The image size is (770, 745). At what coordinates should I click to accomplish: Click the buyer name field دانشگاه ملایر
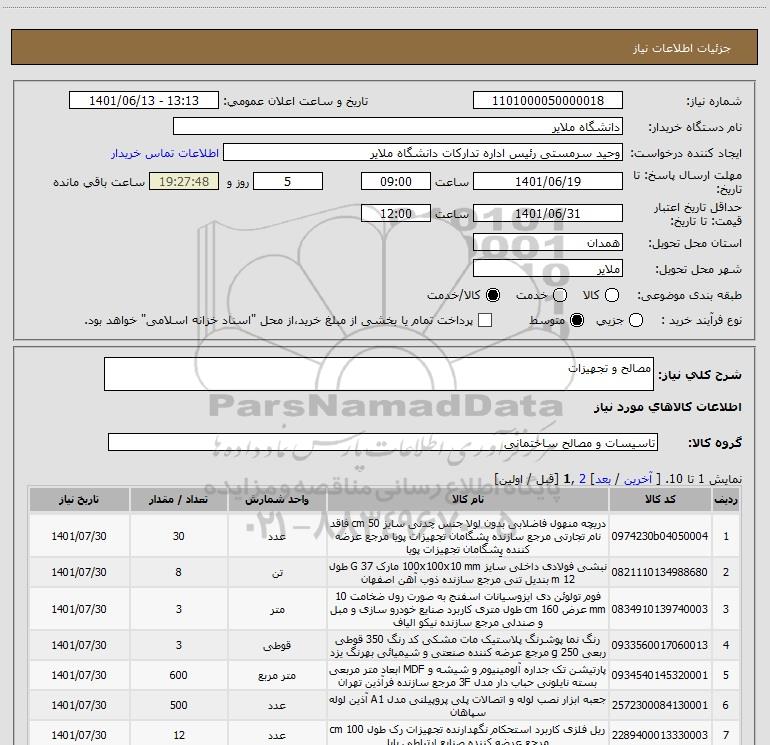click(398, 126)
